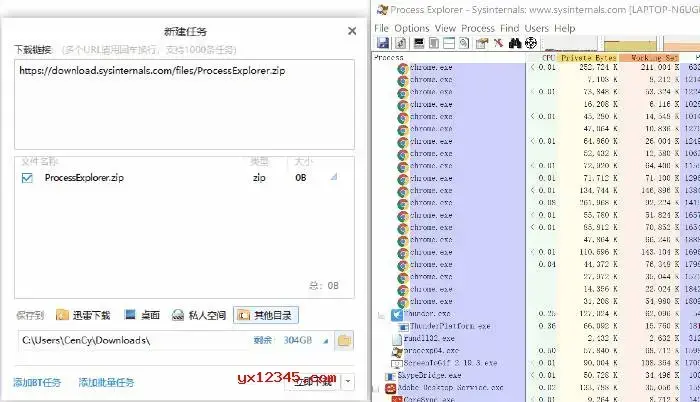Click the orange physical memory mini graph
700x402 pixels.
(682, 44)
